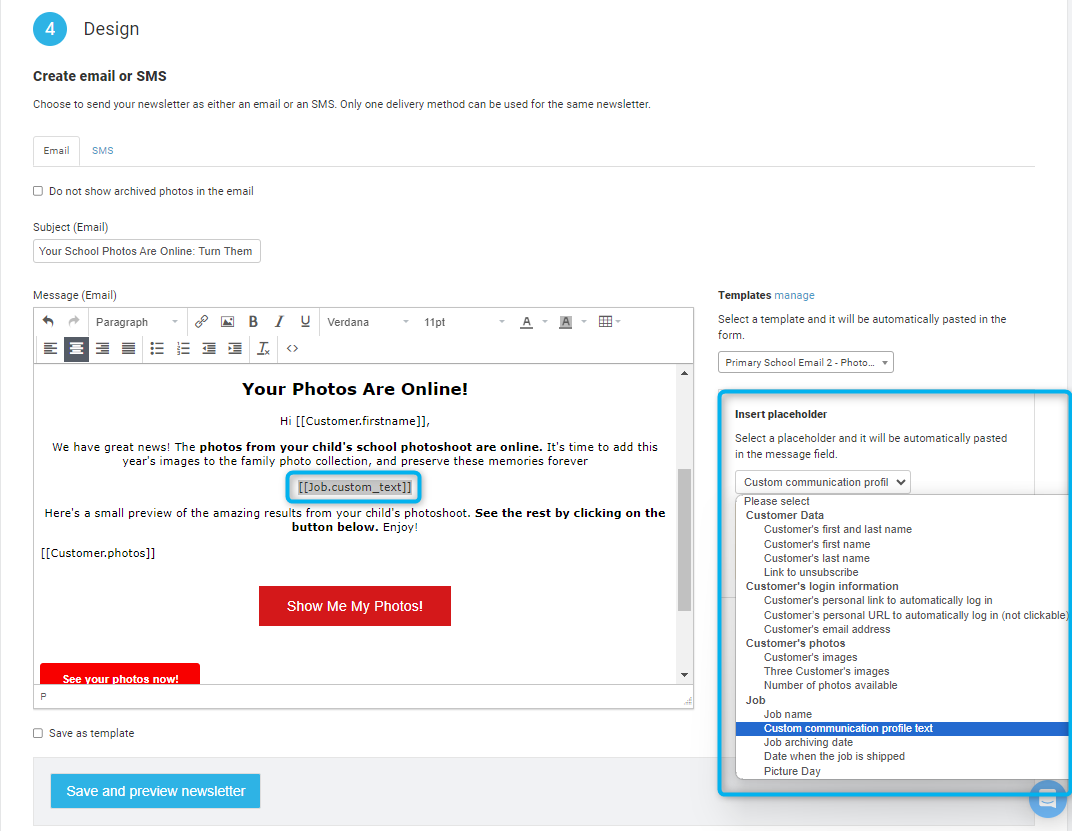This screenshot has height=831, width=1072.
Task: Insert a link with the chain icon
Action: tap(201, 321)
